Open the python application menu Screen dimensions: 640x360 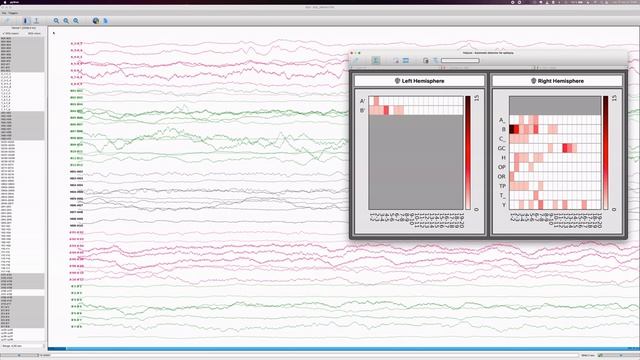point(14,2)
